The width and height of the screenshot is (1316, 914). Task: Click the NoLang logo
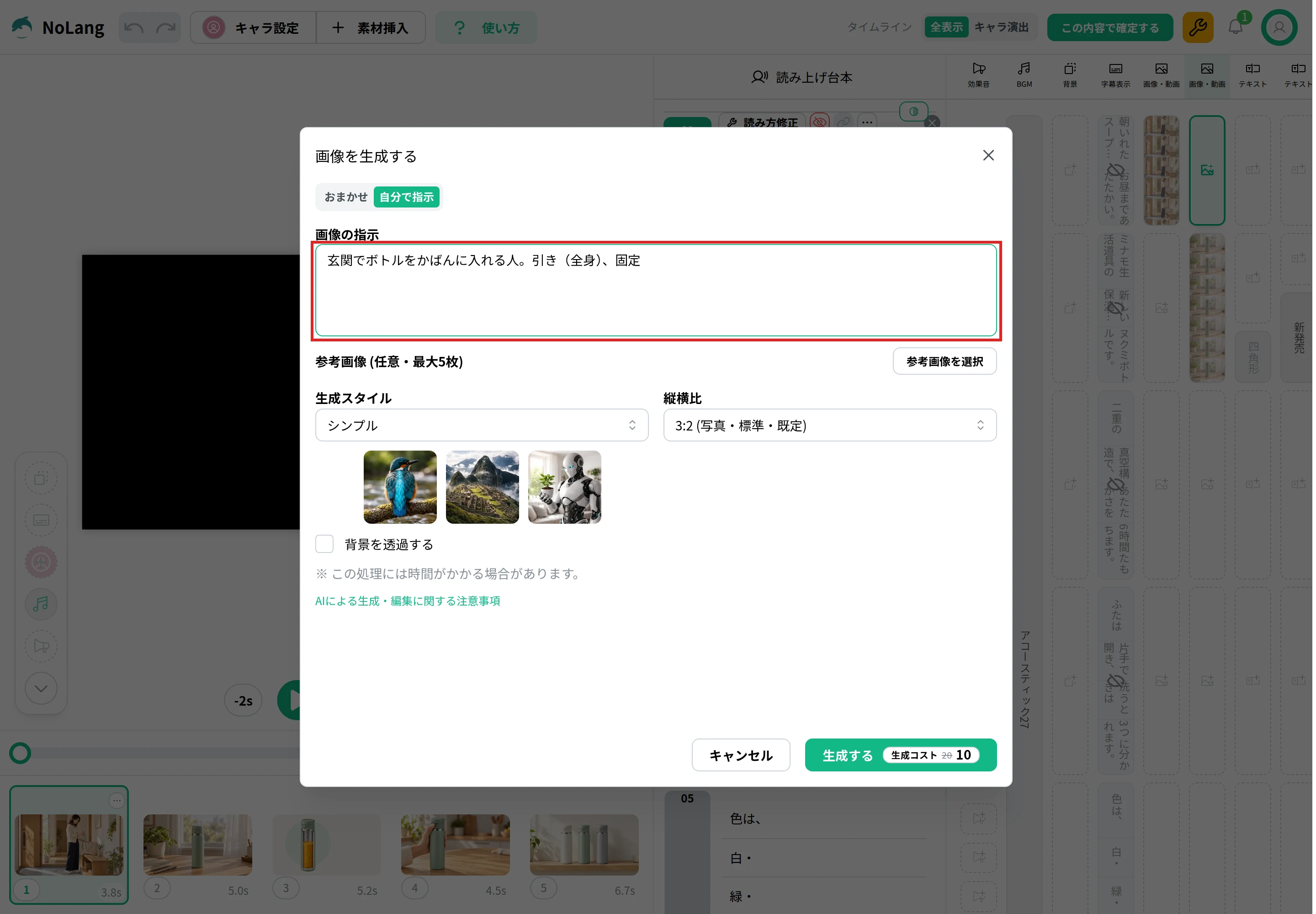click(58, 27)
